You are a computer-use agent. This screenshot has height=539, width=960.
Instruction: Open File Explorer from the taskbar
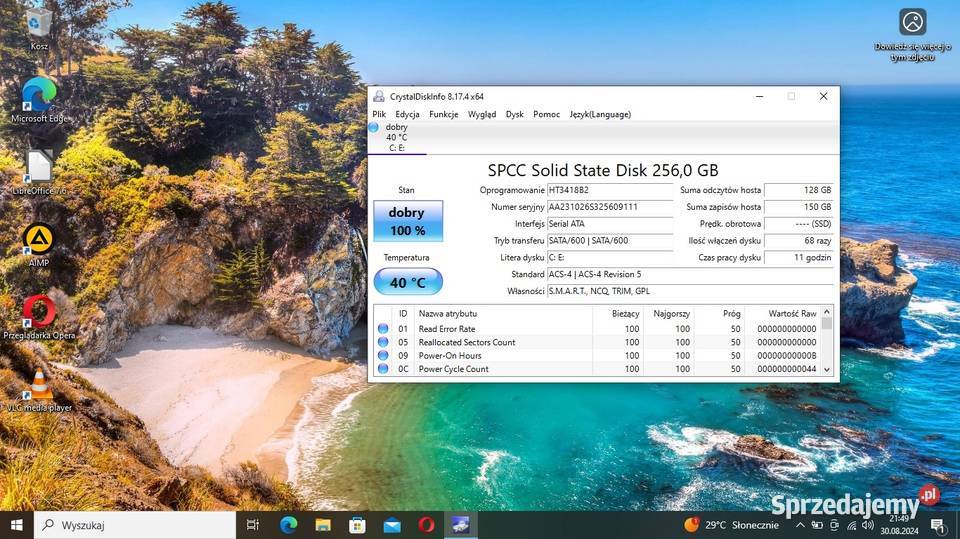coord(323,525)
